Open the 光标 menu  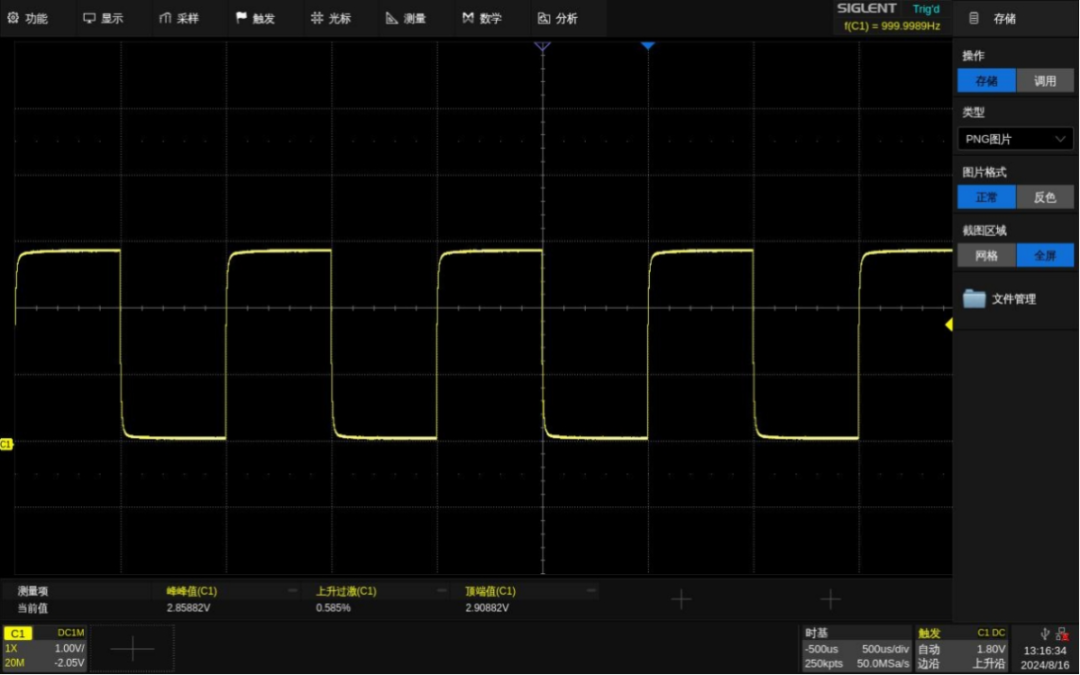pyautogui.click(x=331, y=19)
